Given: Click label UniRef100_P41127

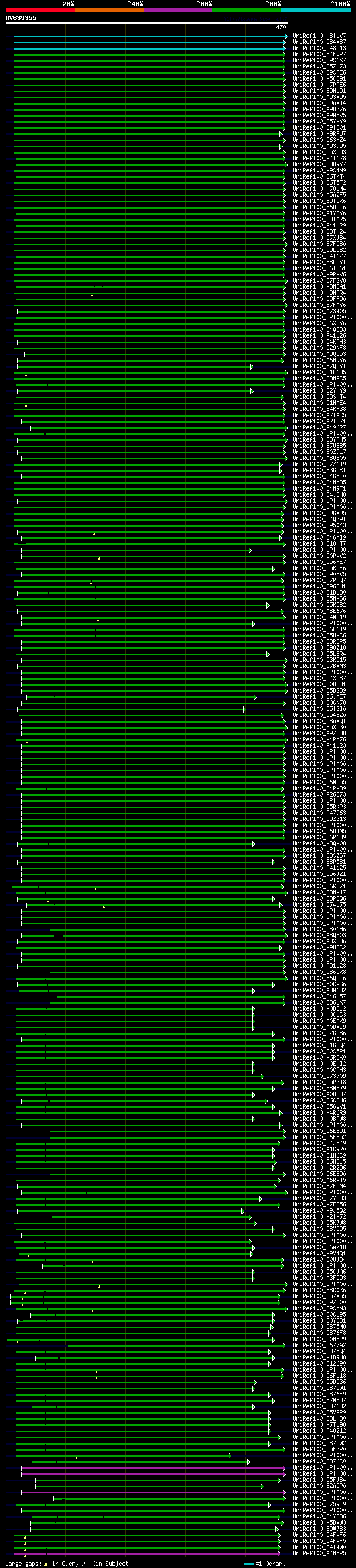Looking at the screenshot, I should pyautogui.click(x=319, y=256).
